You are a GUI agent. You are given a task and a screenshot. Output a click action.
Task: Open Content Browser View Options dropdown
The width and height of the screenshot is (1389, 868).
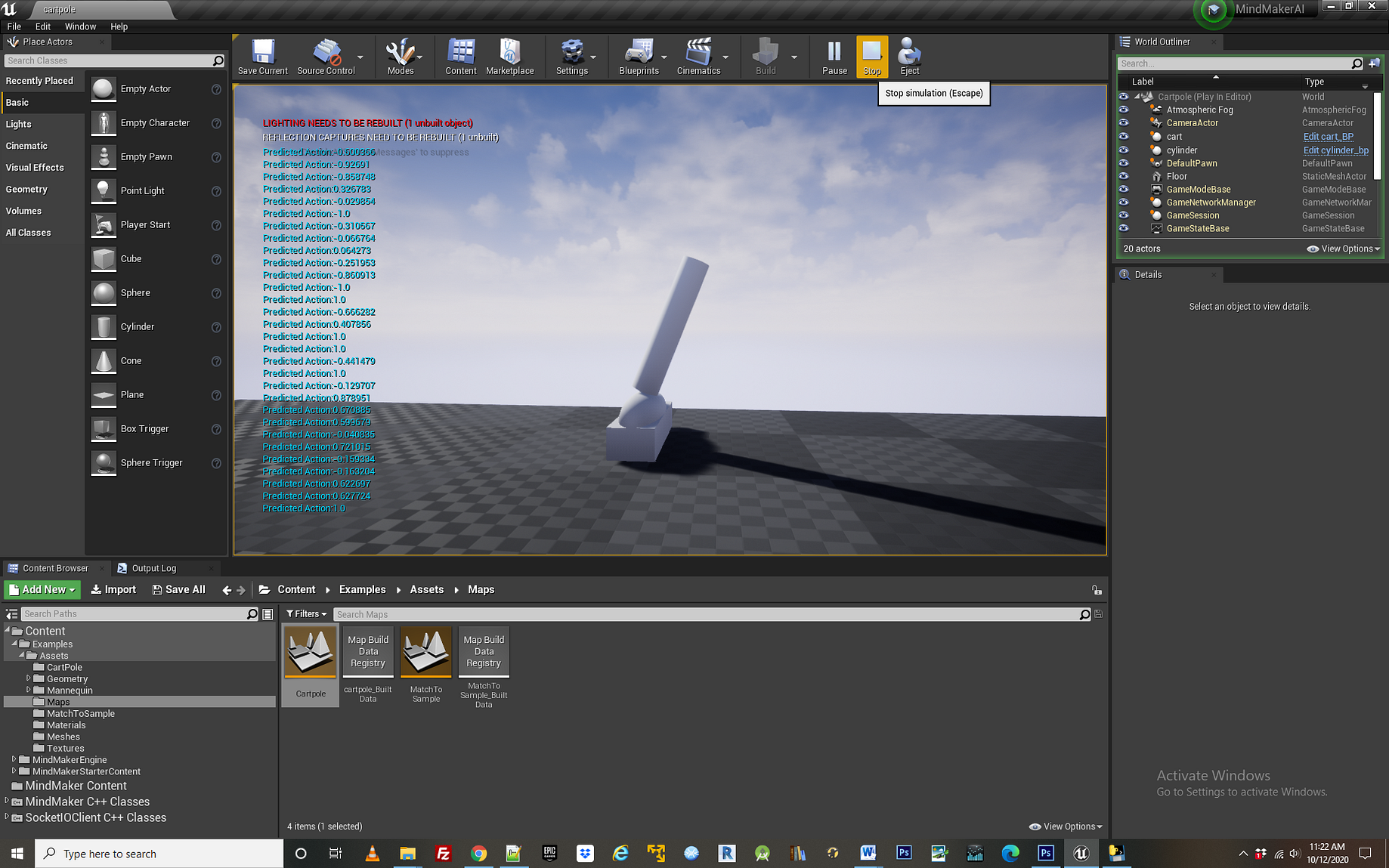tap(1066, 826)
